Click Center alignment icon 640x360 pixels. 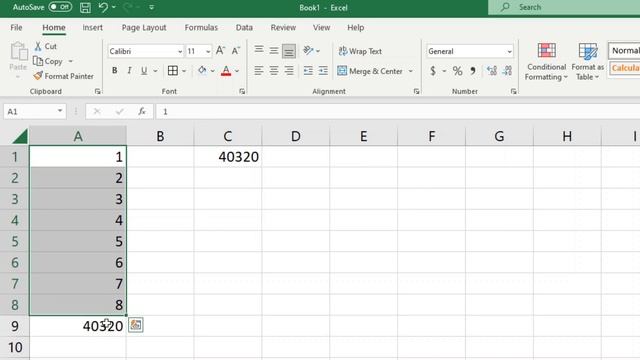point(274,71)
